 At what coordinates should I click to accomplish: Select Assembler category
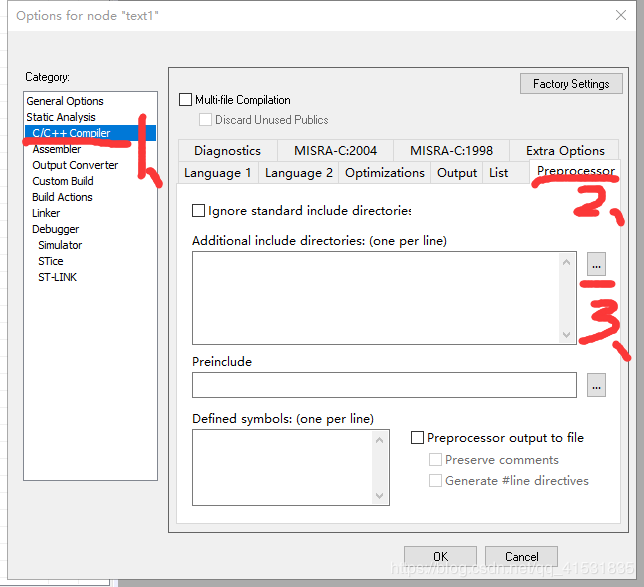coord(57,149)
